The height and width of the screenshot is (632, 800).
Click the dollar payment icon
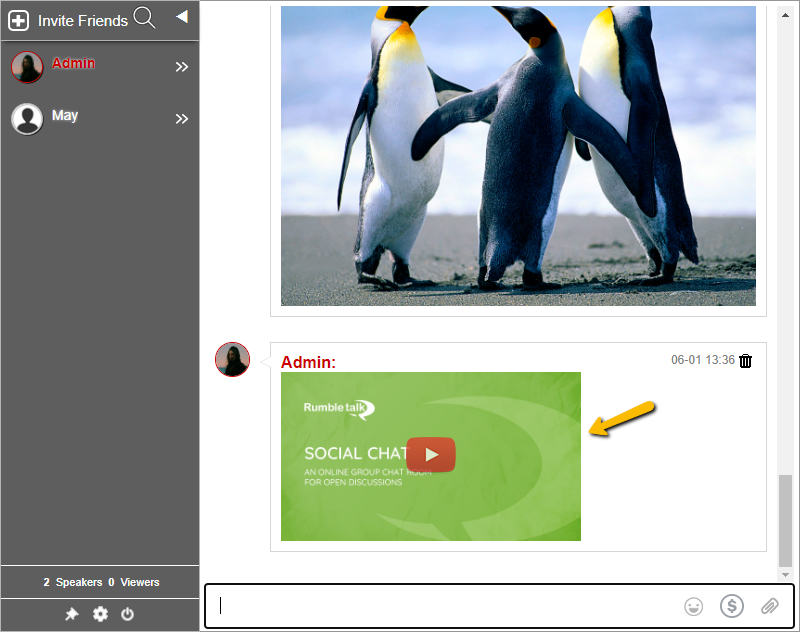[732, 606]
